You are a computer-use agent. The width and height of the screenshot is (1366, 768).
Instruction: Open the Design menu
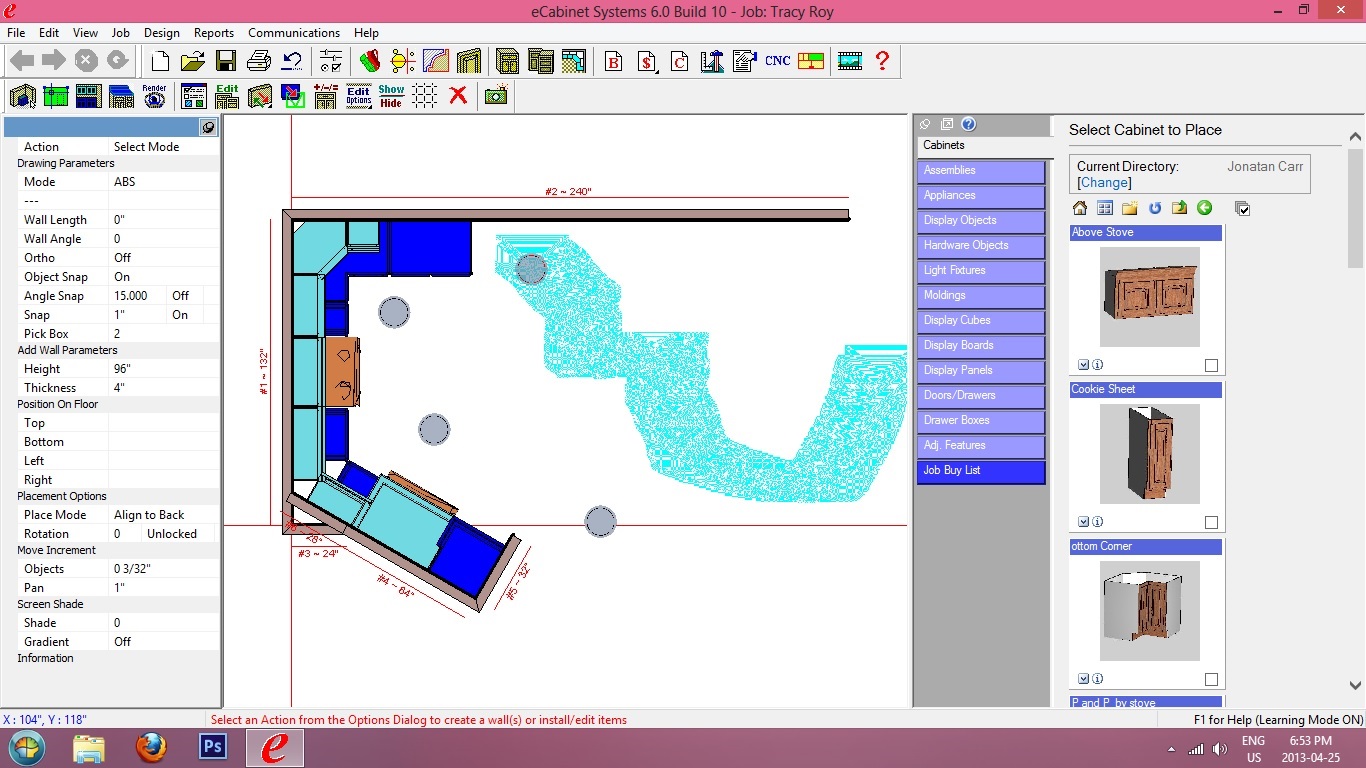tap(162, 33)
